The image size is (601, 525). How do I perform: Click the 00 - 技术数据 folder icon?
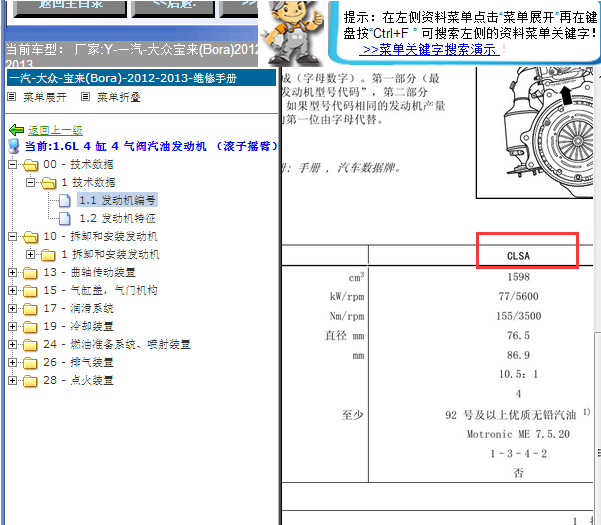[x=30, y=165]
